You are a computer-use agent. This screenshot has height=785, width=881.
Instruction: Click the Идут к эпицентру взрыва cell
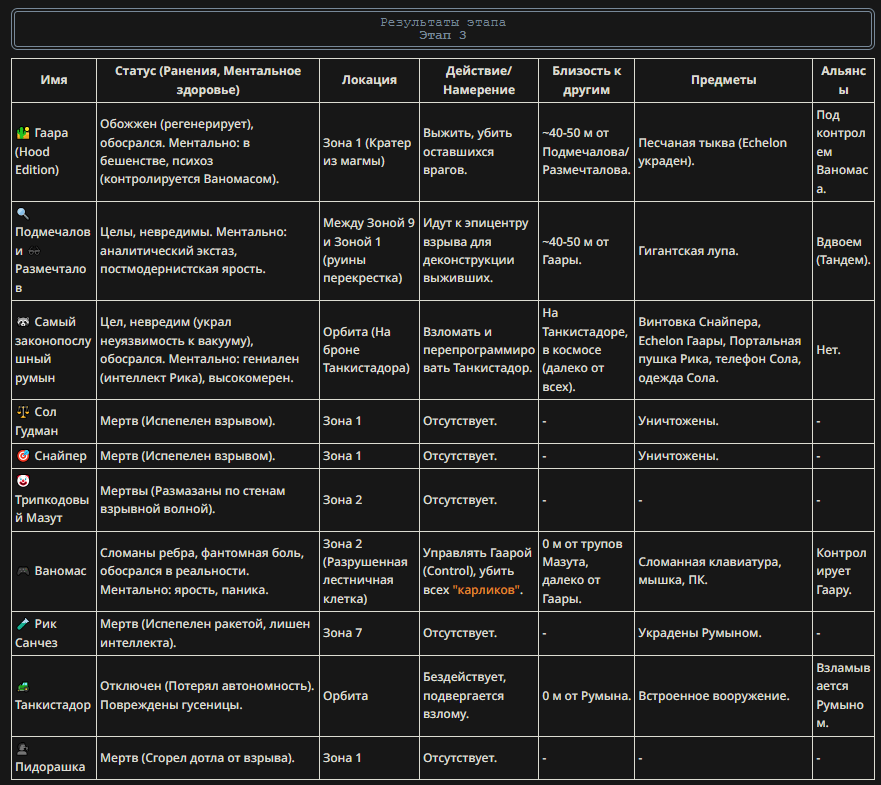coord(479,251)
